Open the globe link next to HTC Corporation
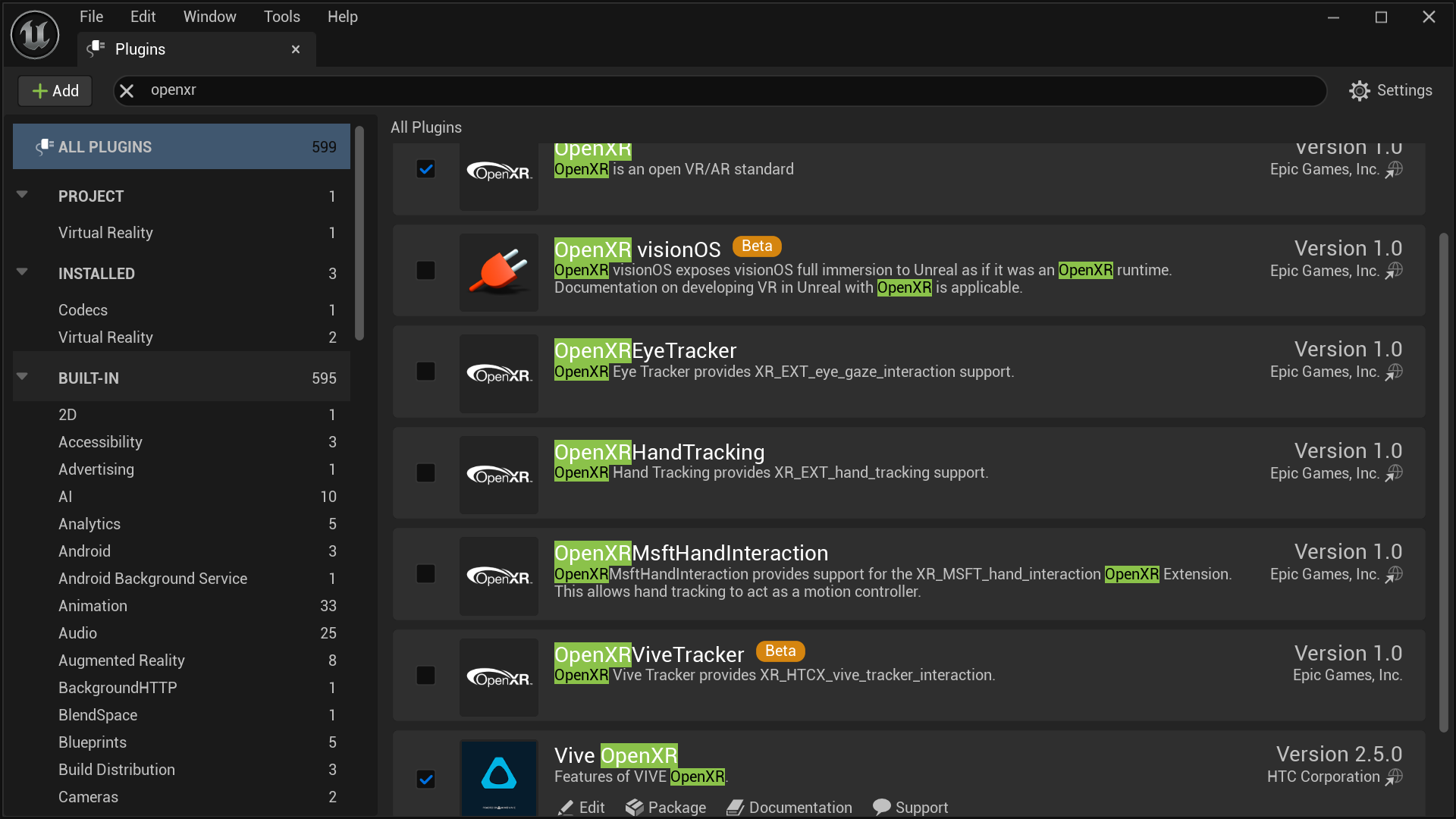The height and width of the screenshot is (819, 1456). point(1394,777)
